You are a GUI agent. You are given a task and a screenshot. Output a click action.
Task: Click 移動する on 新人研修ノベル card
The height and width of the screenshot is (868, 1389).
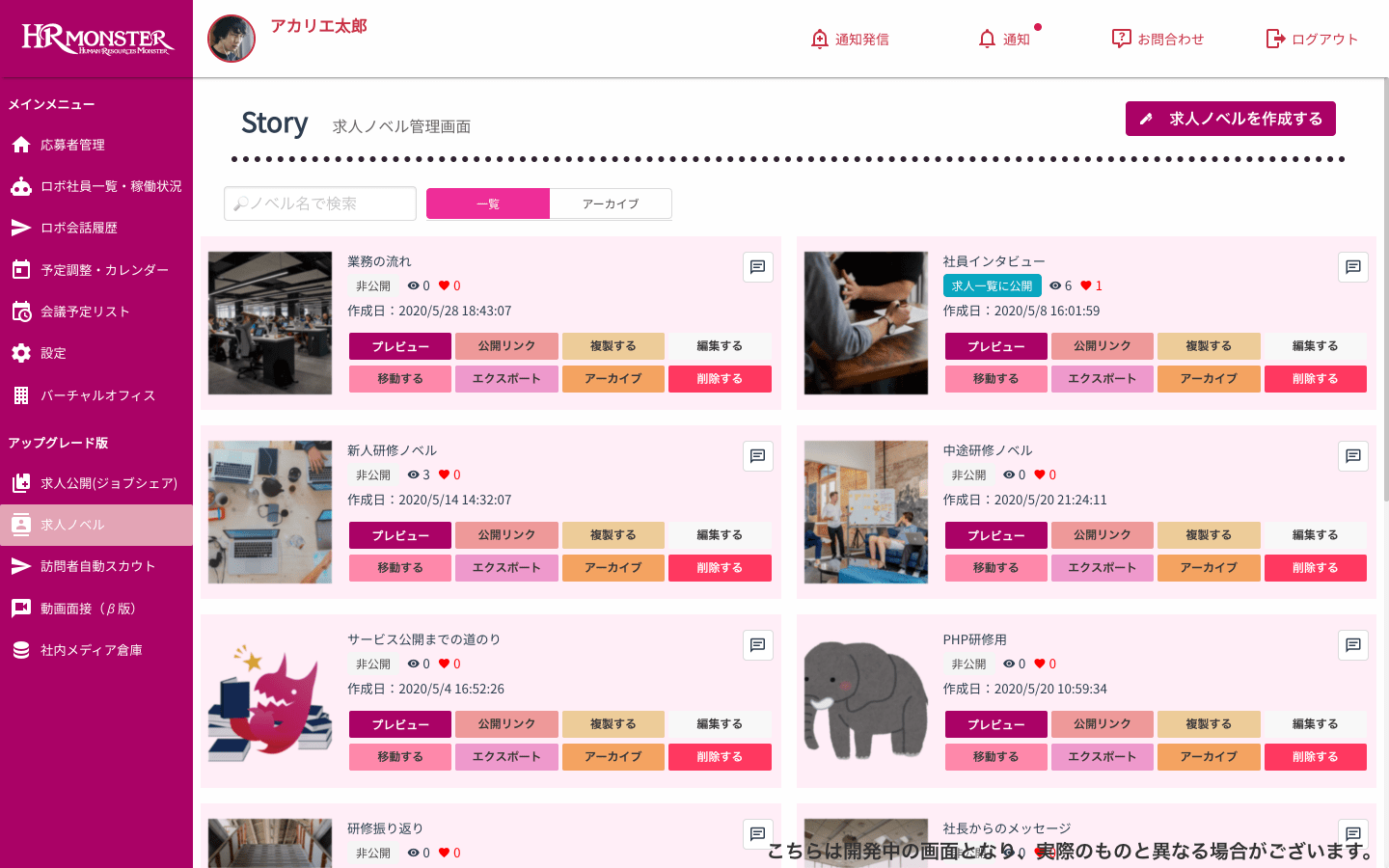click(x=400, y=568)
